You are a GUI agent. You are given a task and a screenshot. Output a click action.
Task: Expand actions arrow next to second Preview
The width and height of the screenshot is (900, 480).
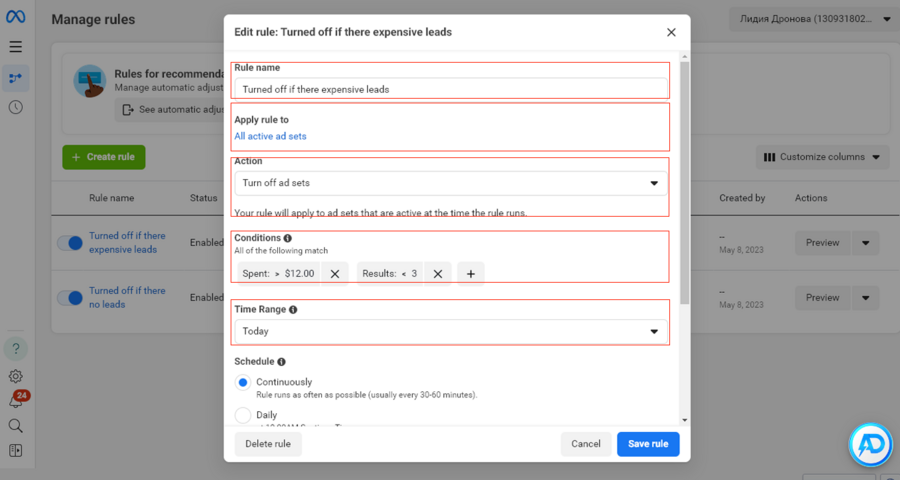(x=866, y=298)
